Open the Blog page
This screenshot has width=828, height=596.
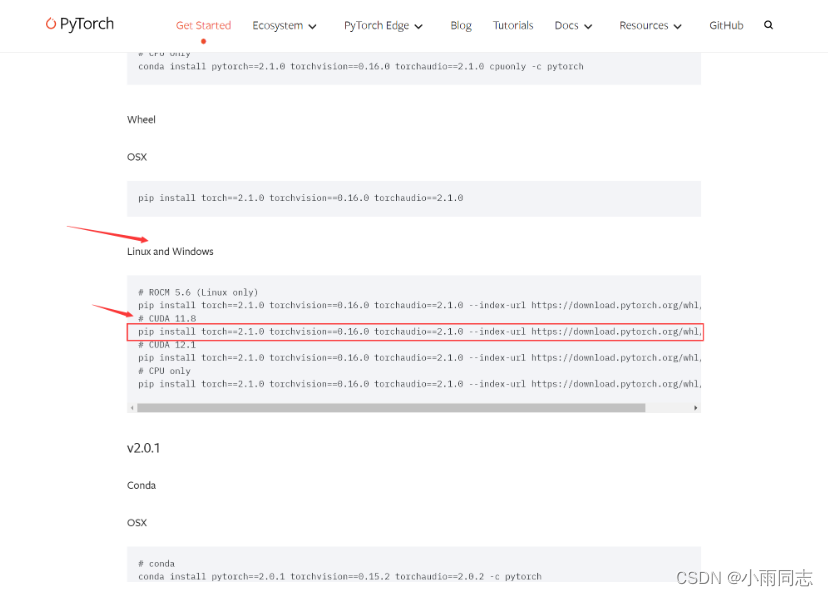[461, 25]
